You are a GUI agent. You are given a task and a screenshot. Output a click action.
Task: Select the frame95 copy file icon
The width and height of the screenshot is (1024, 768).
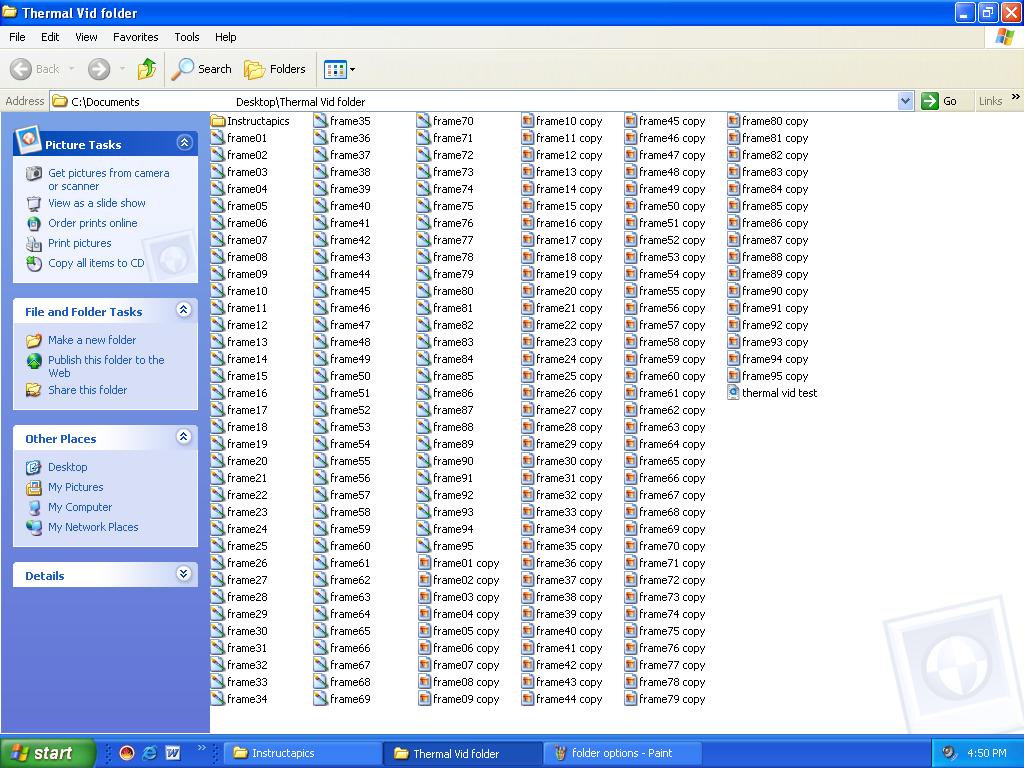click(733, 376)
